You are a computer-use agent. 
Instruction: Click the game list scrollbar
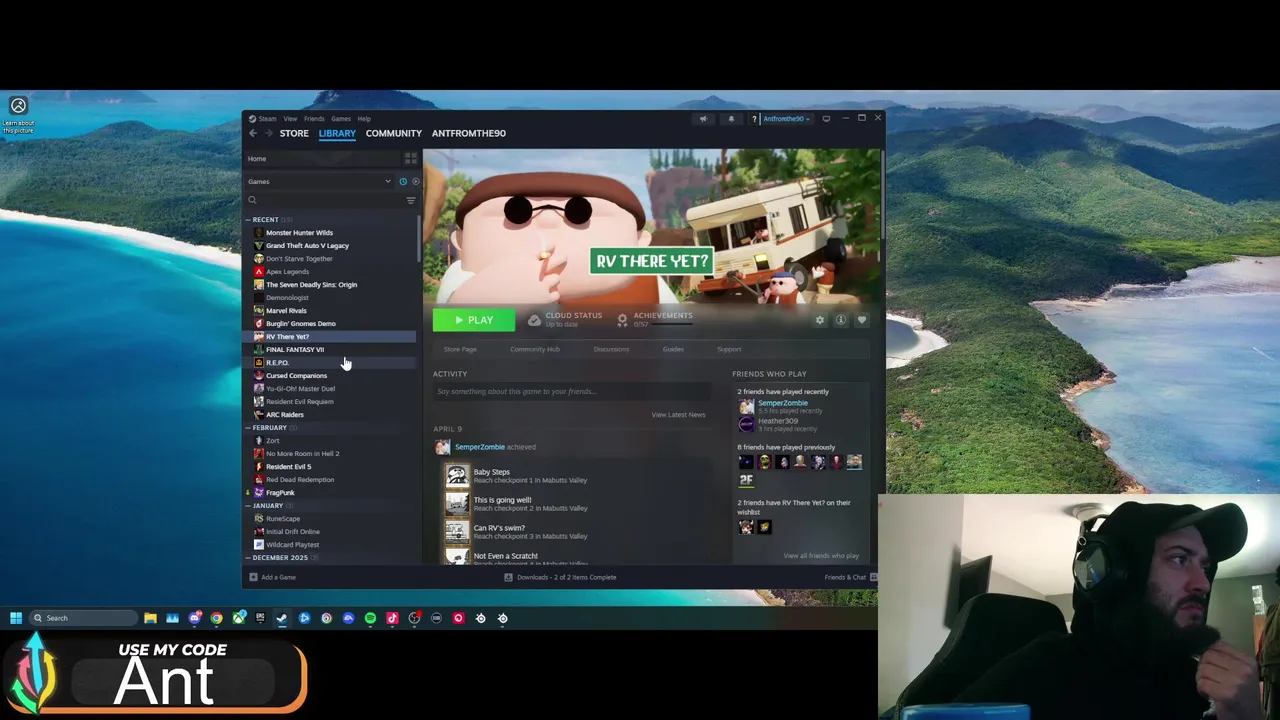pyautogui.click(x=419, y=240)
